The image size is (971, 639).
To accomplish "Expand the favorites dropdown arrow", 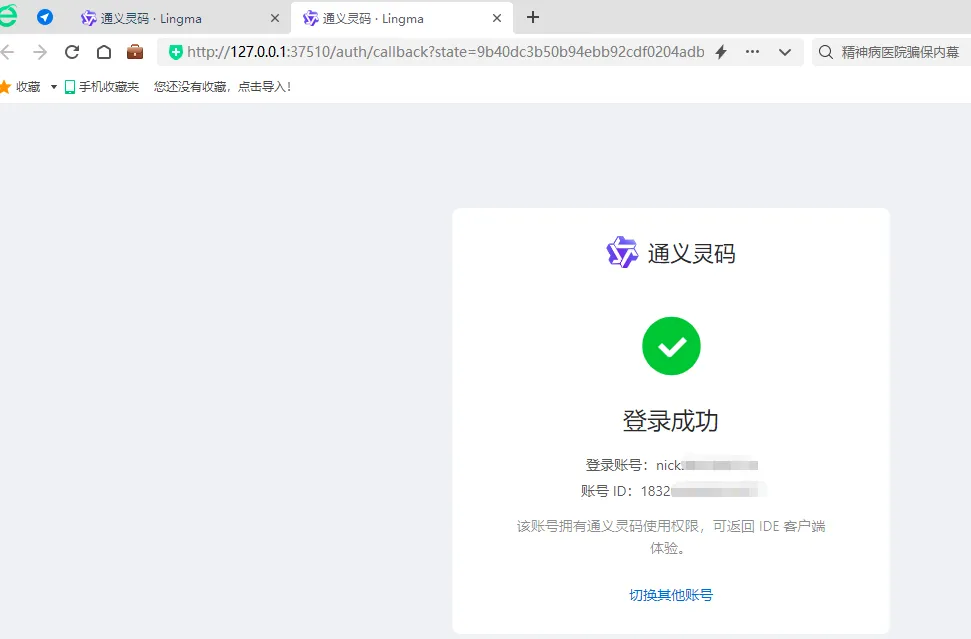I will [54, 87].
